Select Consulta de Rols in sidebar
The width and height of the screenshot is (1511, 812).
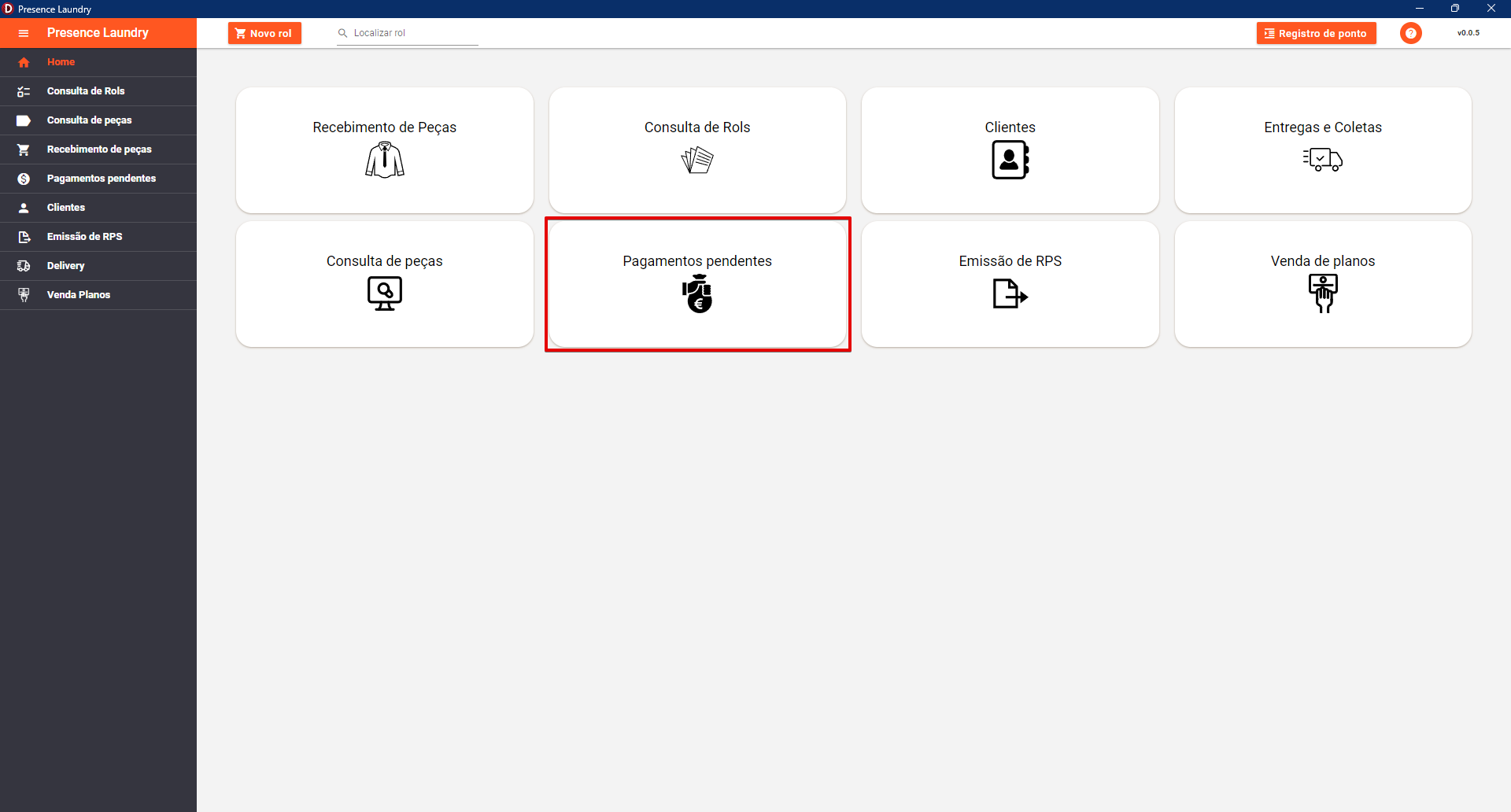[x=98, y=91]
